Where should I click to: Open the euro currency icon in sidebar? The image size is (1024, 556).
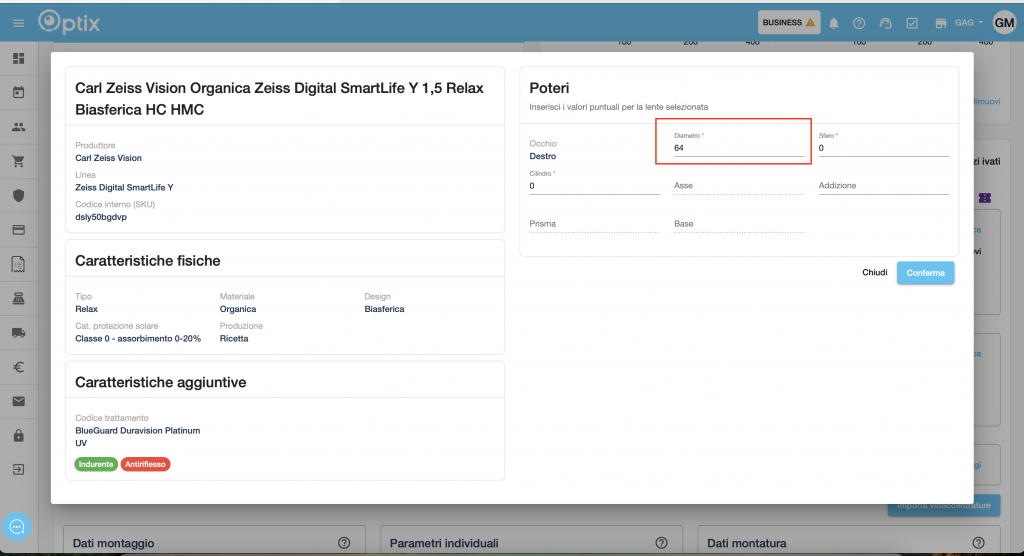[18, 367]
